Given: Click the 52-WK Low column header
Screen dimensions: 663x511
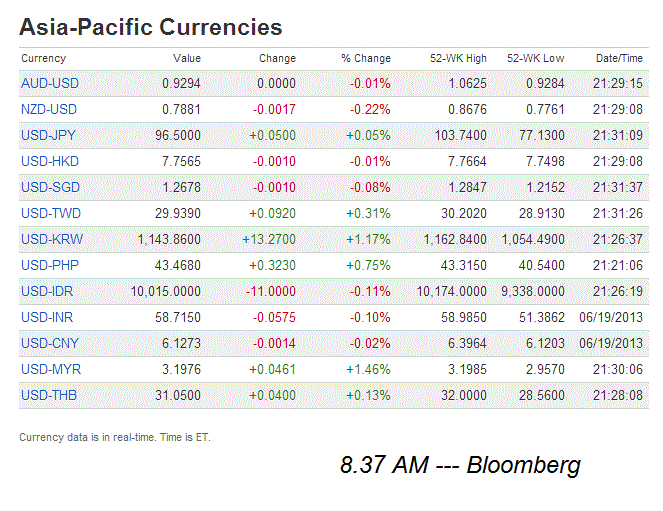Looking at the screenshot, I should coord(536,58).
